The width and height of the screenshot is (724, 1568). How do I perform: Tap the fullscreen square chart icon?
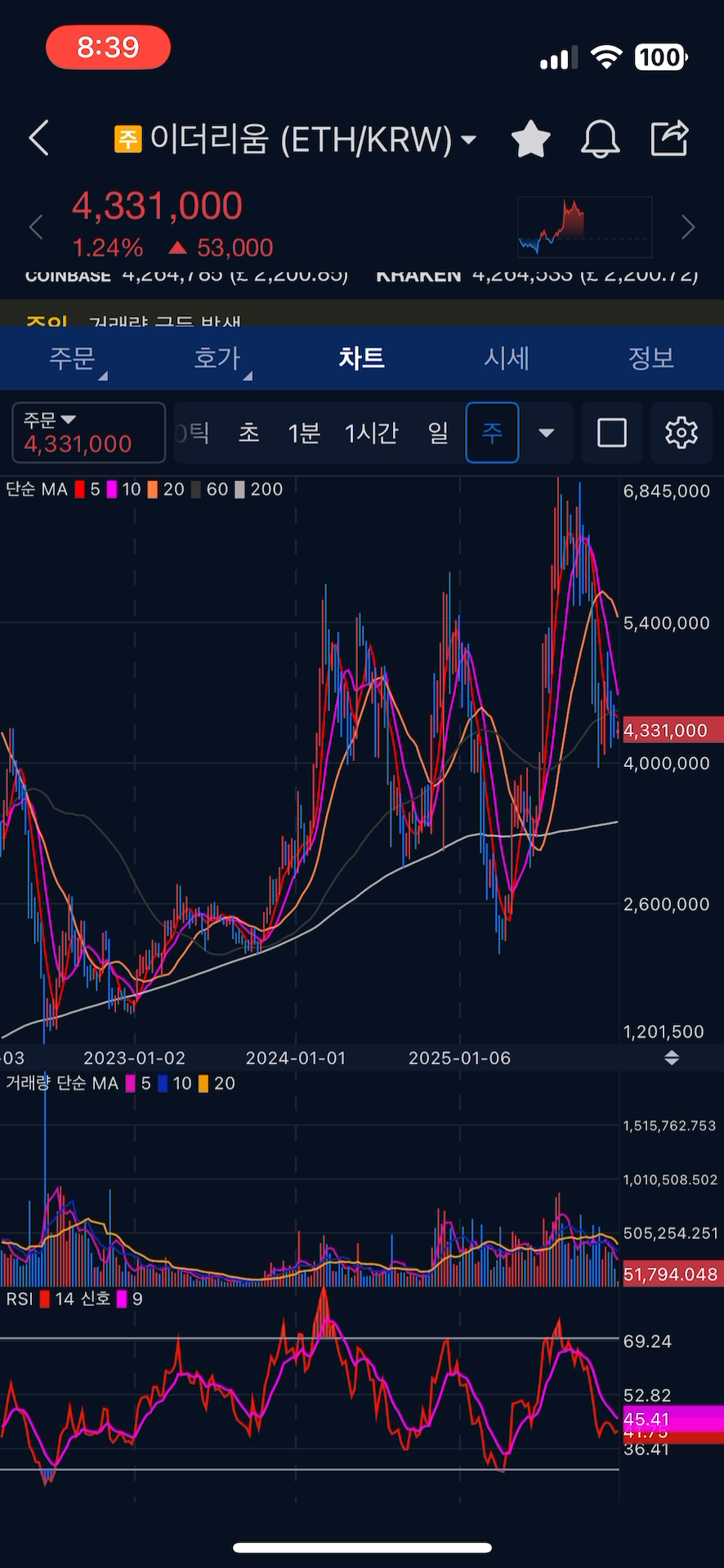pyautogui.click(x=612, y=433)
